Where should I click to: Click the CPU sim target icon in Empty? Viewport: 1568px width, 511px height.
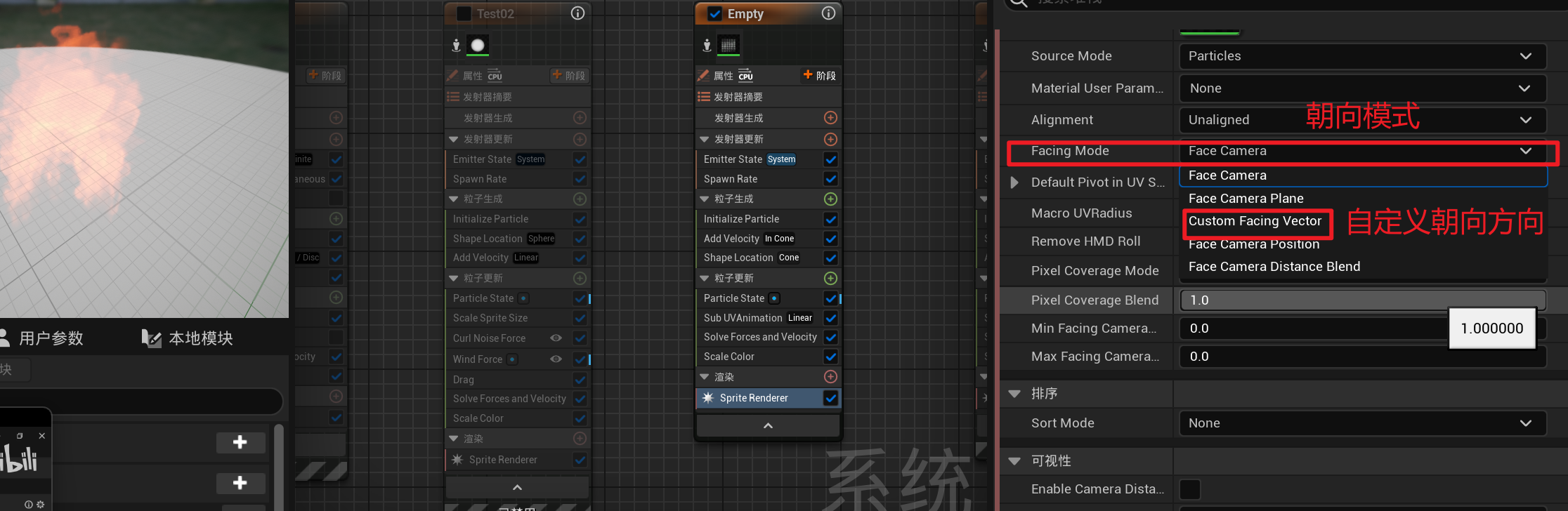746,75
